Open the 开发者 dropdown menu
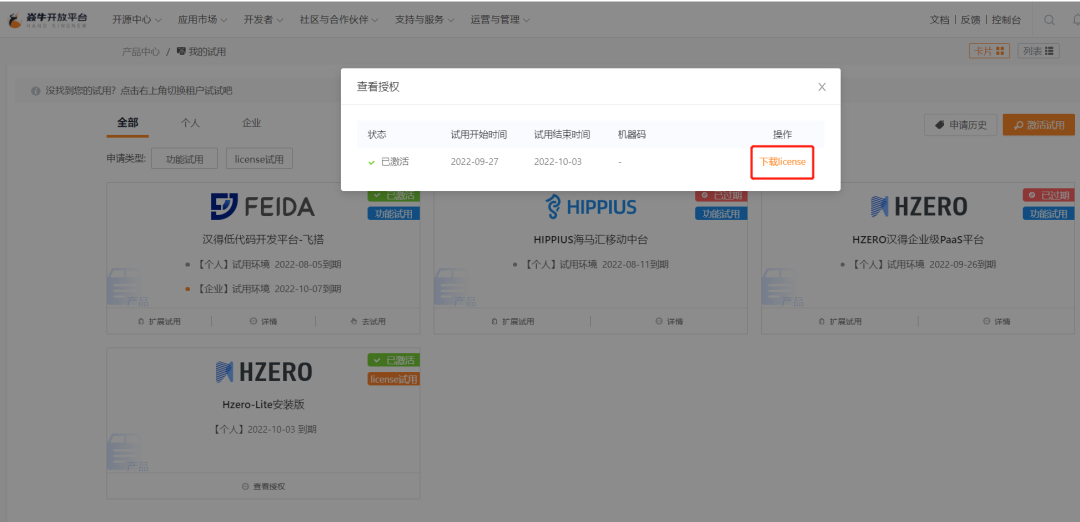Screen dimensions: 1080x522 (x=264, y=20)
